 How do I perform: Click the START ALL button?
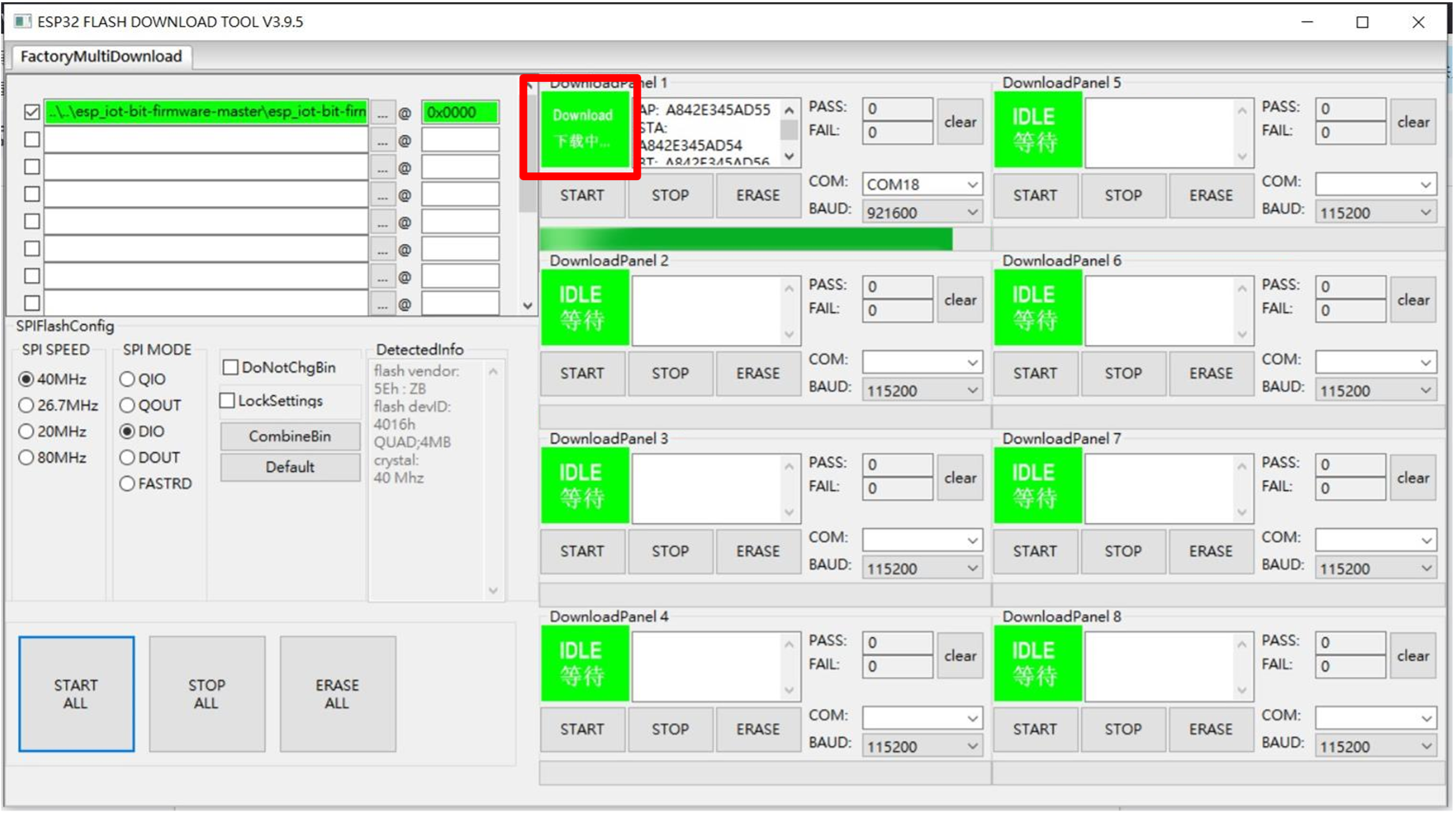tap(76, 694)
